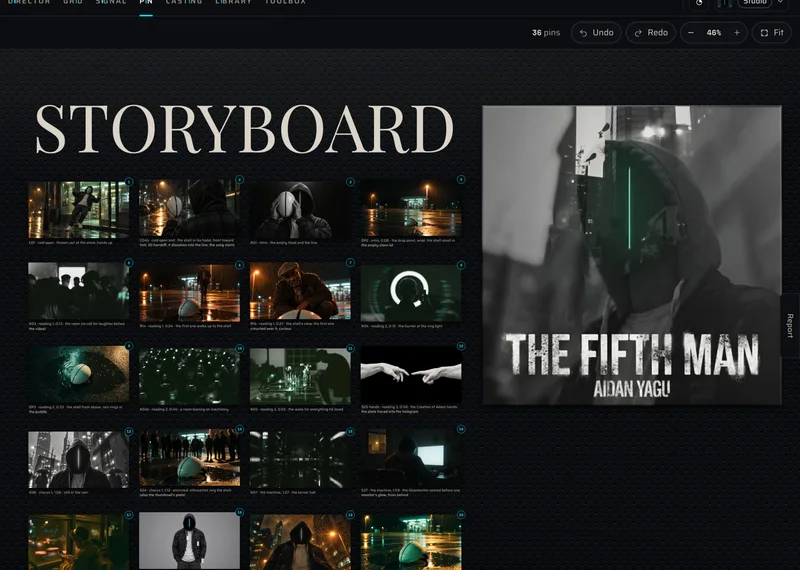Click pin badge number 16
The height and width of the screenshot is (570, 800).
pyautogui.click(x=461, y=429)
